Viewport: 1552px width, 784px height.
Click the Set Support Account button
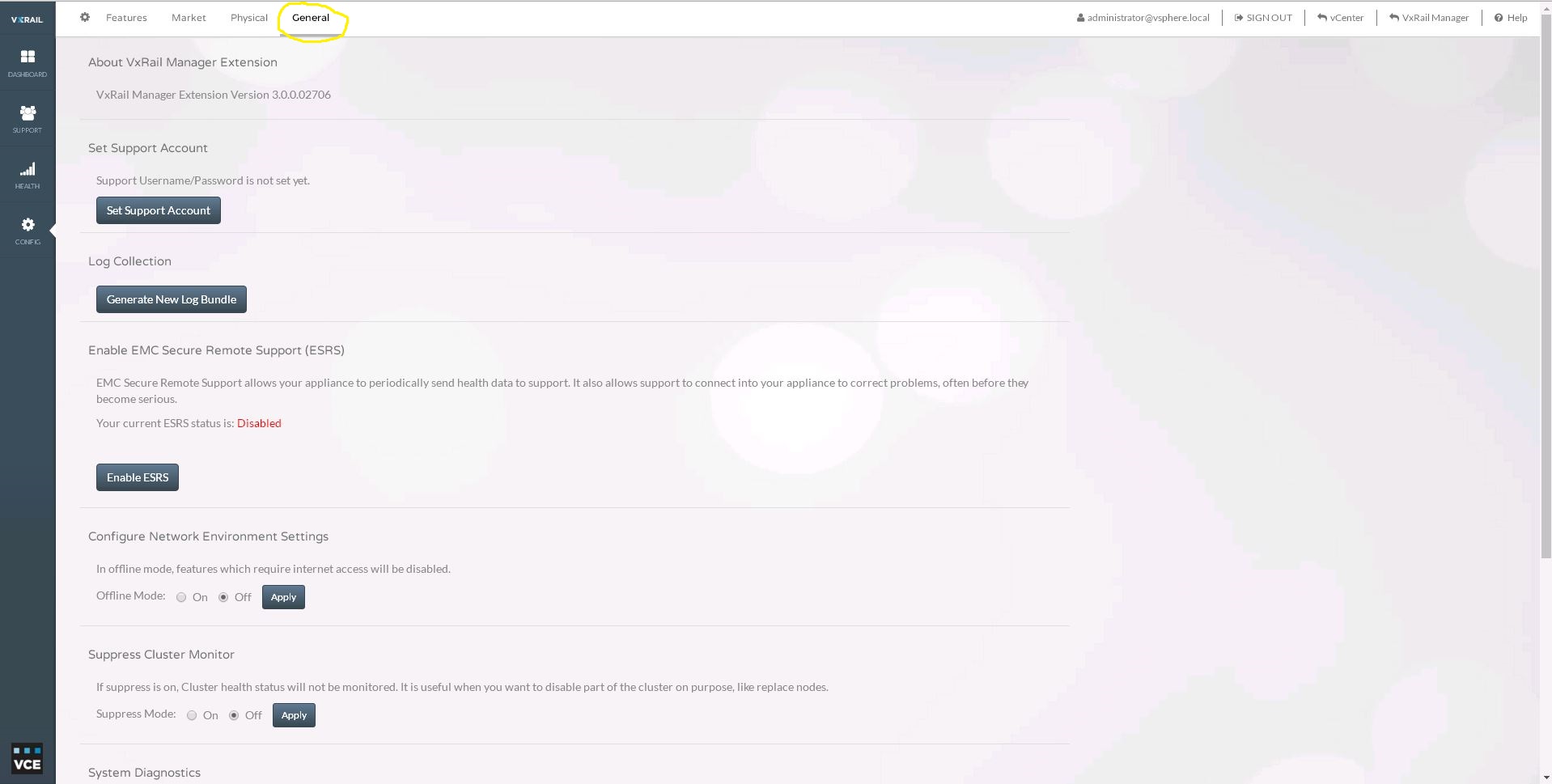pyautogui.click(x=158, y=210)
